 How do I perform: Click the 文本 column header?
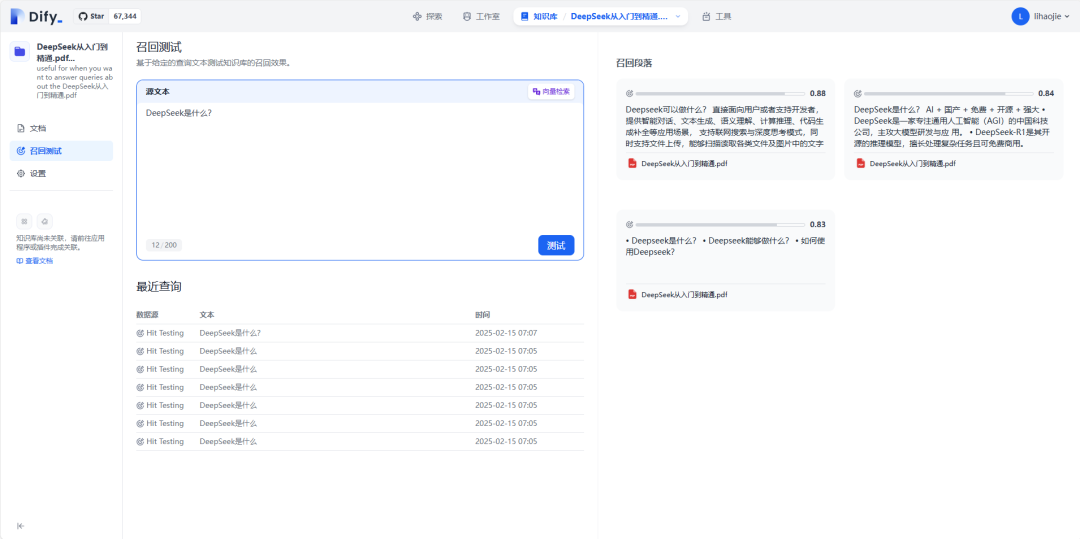click(x=207, y=315)
